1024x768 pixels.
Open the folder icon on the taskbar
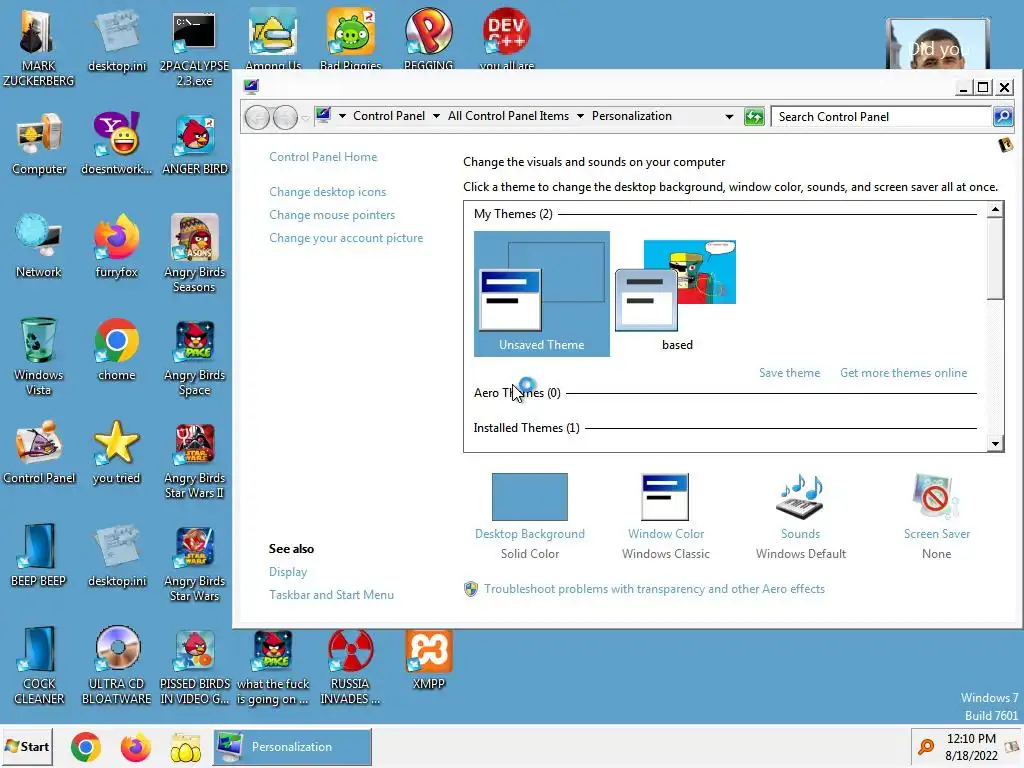coord(185,748)
